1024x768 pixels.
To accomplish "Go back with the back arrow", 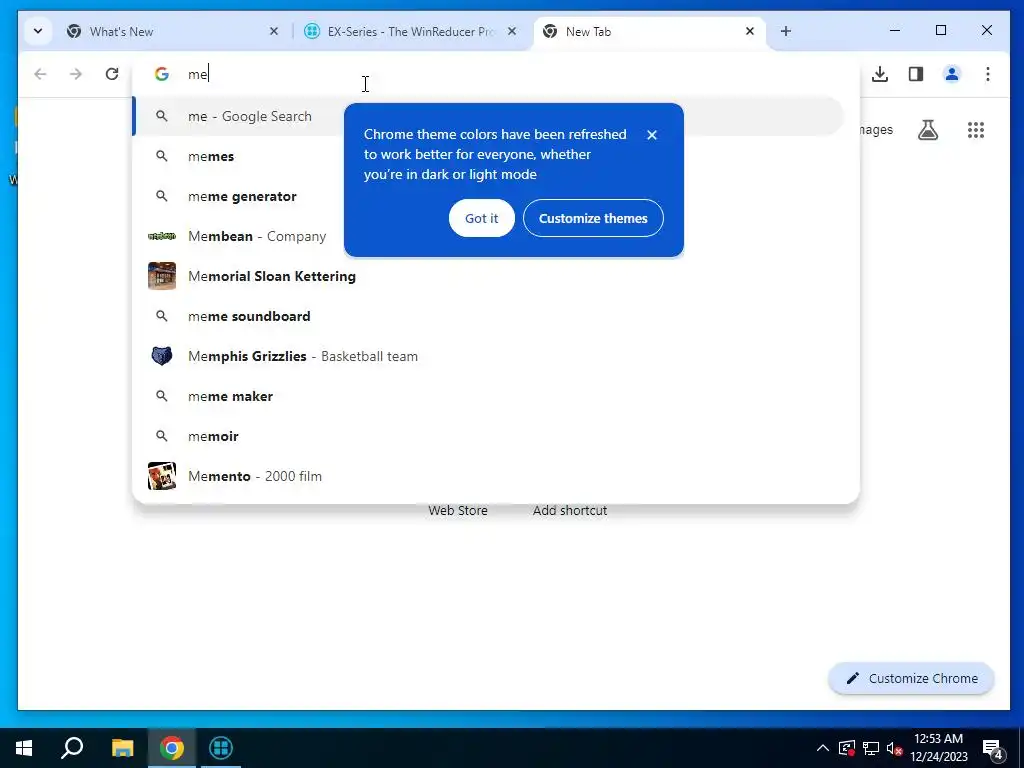I will (x=40, y=74).
